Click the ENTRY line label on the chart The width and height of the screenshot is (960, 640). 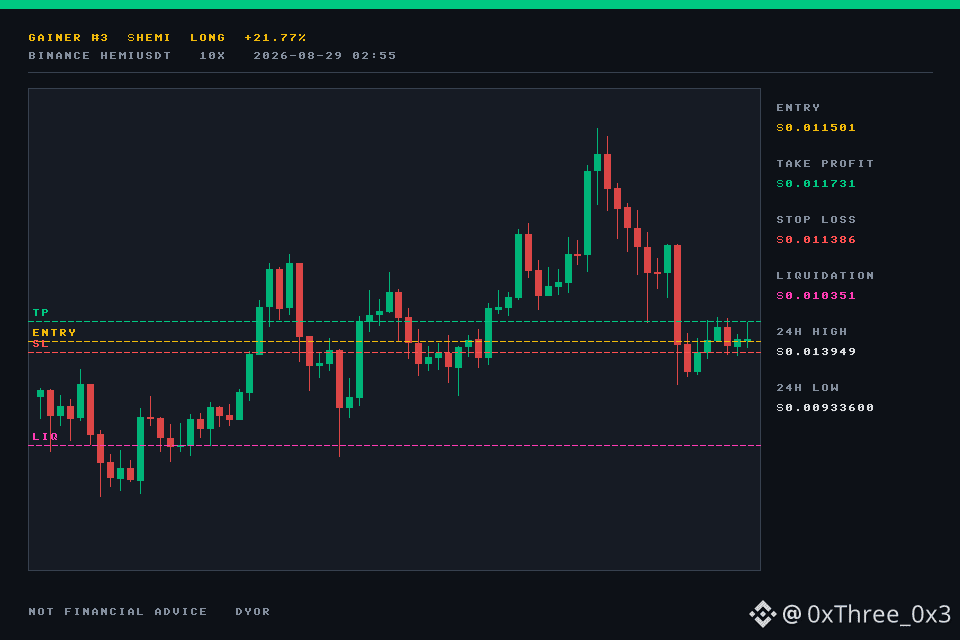(54, 333)
